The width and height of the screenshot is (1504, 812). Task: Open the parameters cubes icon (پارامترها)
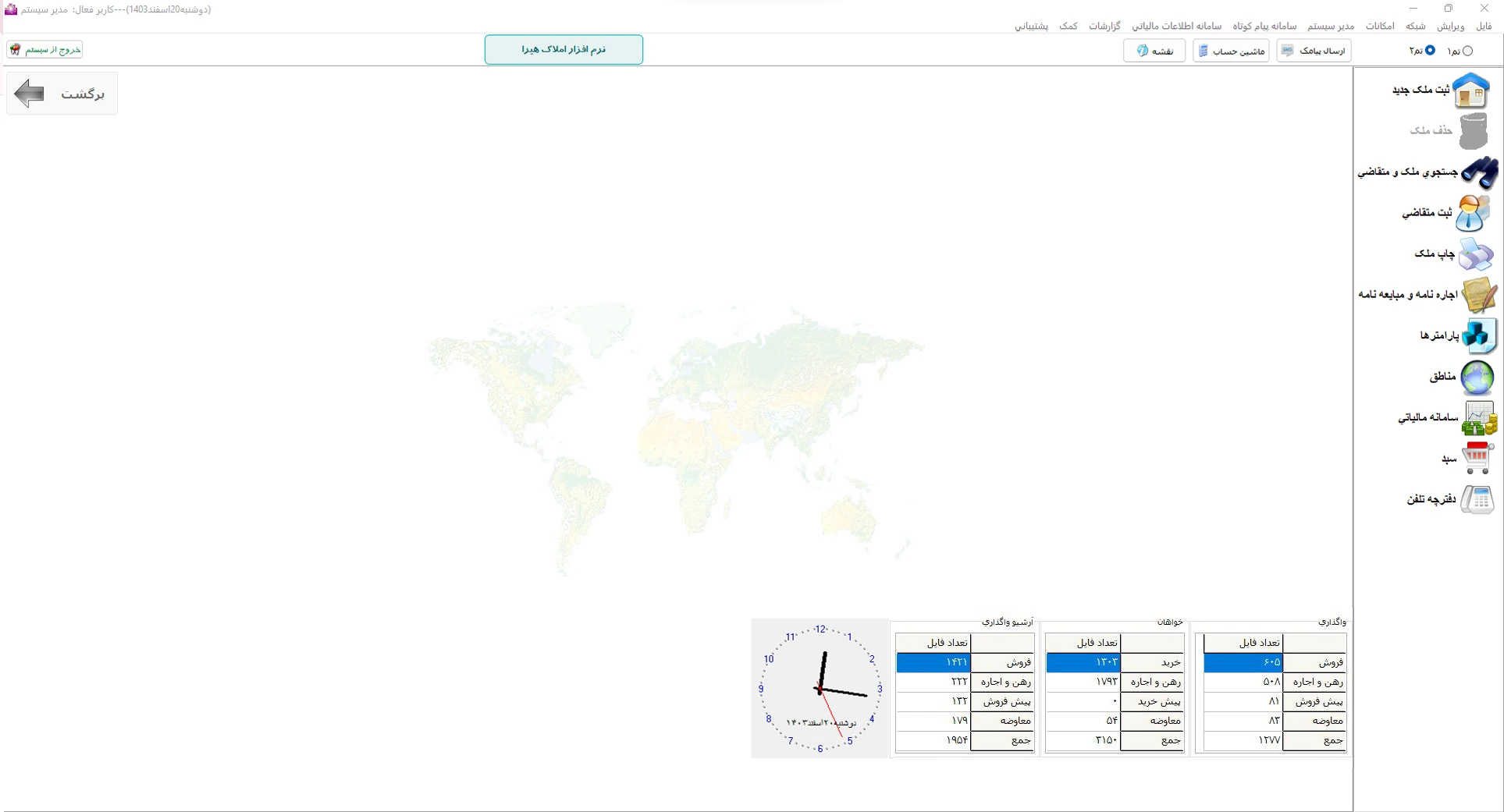tap(1477, 335)
